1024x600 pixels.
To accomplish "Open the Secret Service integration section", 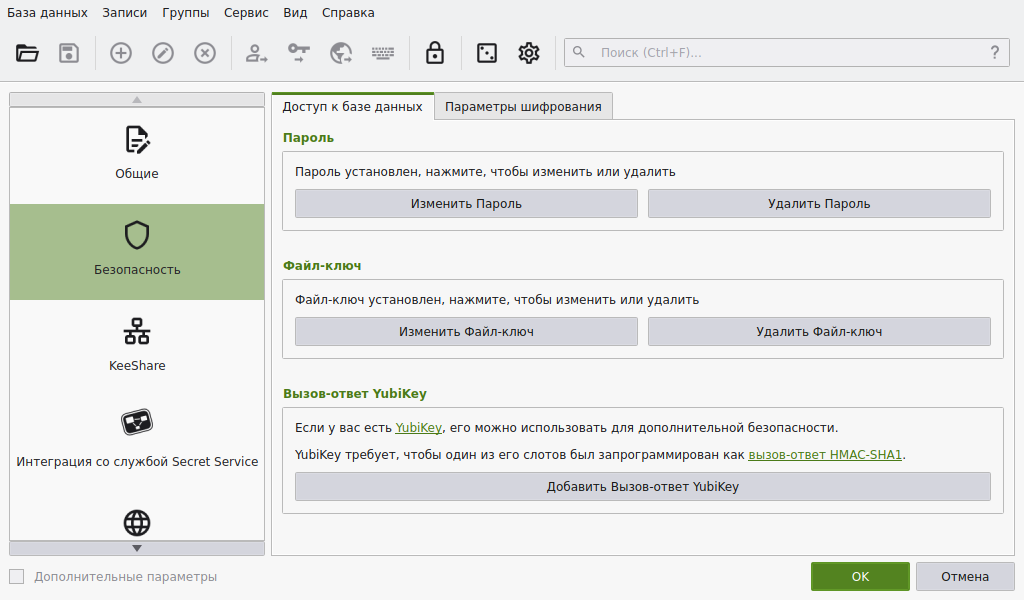I will coord(137,440).
